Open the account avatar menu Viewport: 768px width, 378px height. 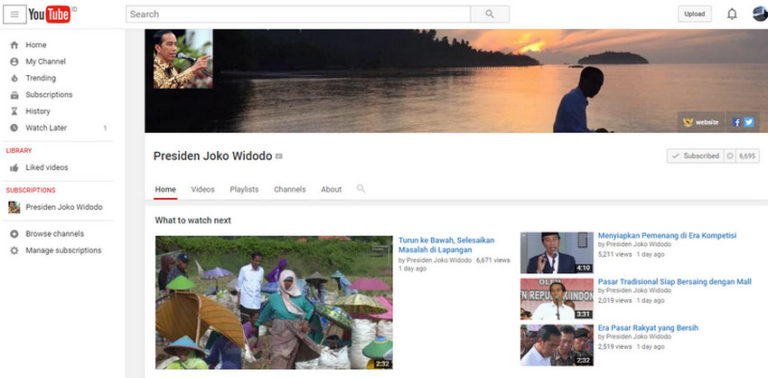(x=760, y=14)
